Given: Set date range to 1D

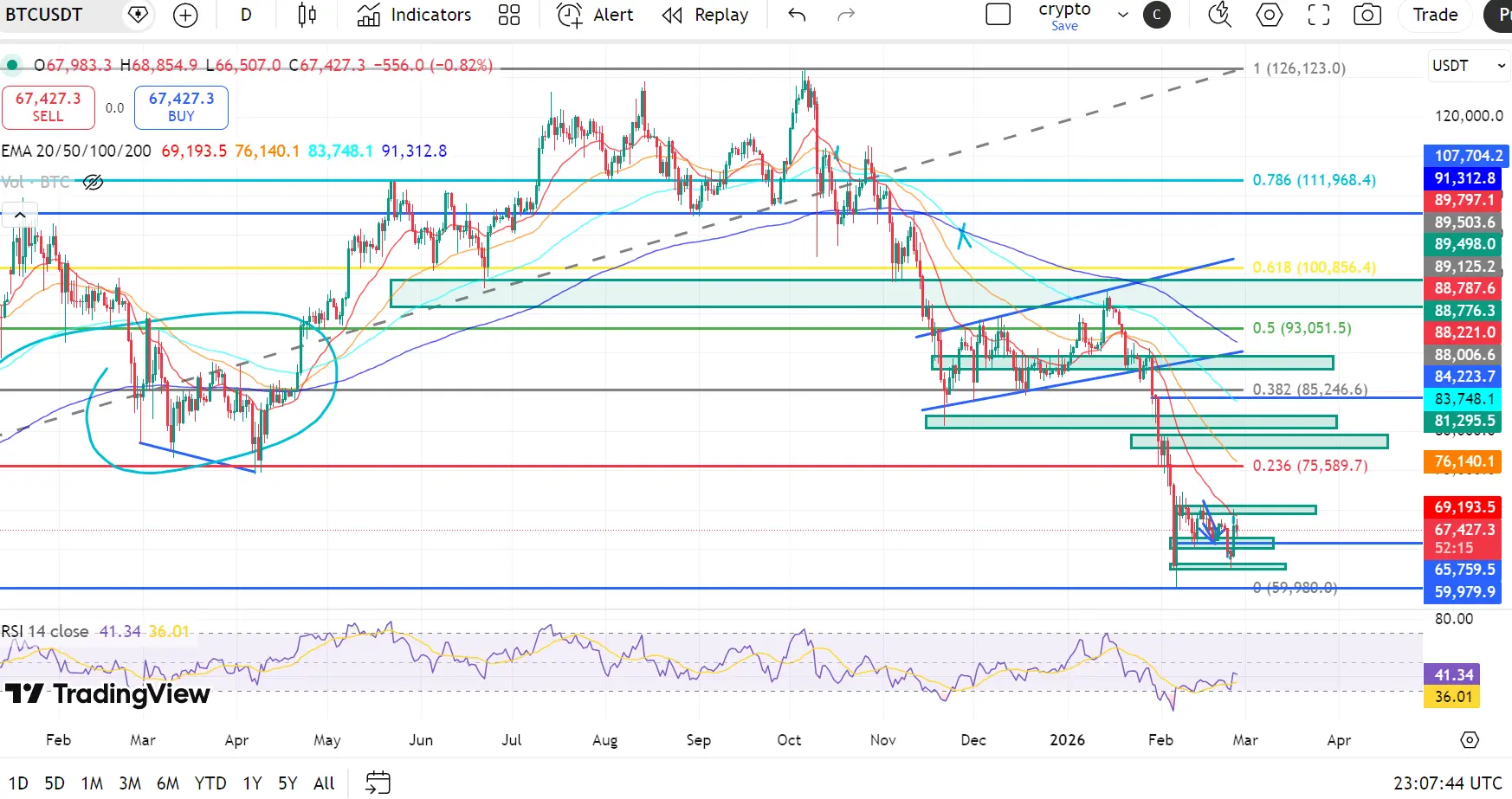Looking at the screenshot, I should 18,783.
